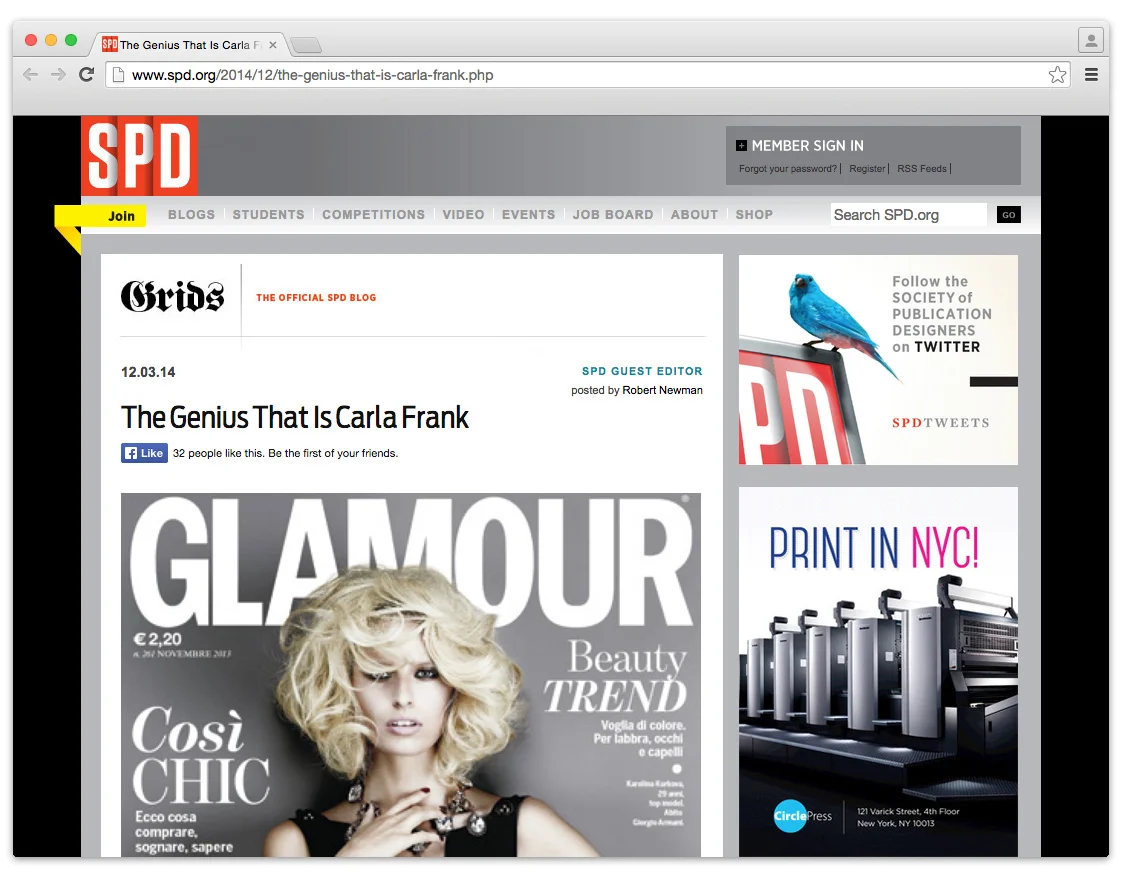
Task: Click The Official SPD Blog text
Action: click(316, 297)
